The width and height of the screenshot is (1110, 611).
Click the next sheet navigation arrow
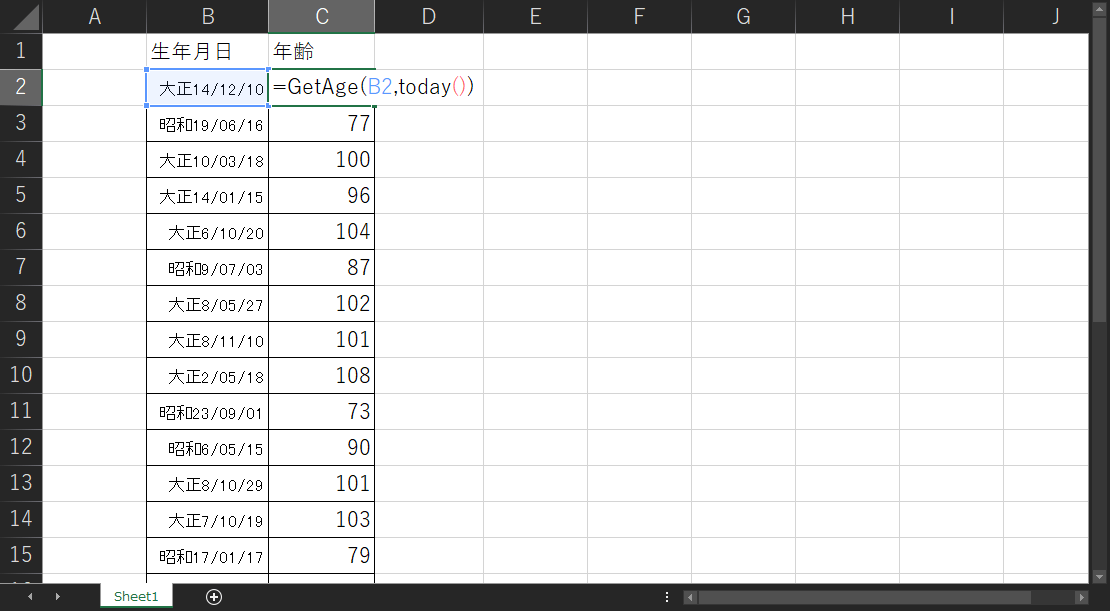click(x=58, y=597)
